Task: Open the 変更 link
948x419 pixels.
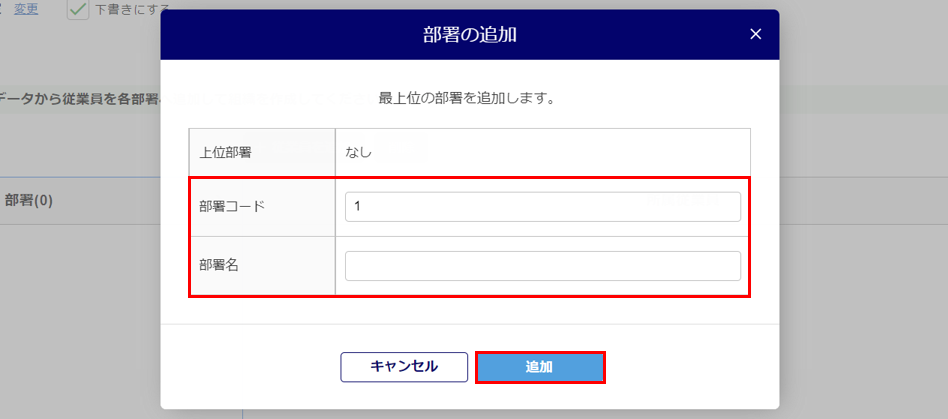Action: click(x=26, y=9)
